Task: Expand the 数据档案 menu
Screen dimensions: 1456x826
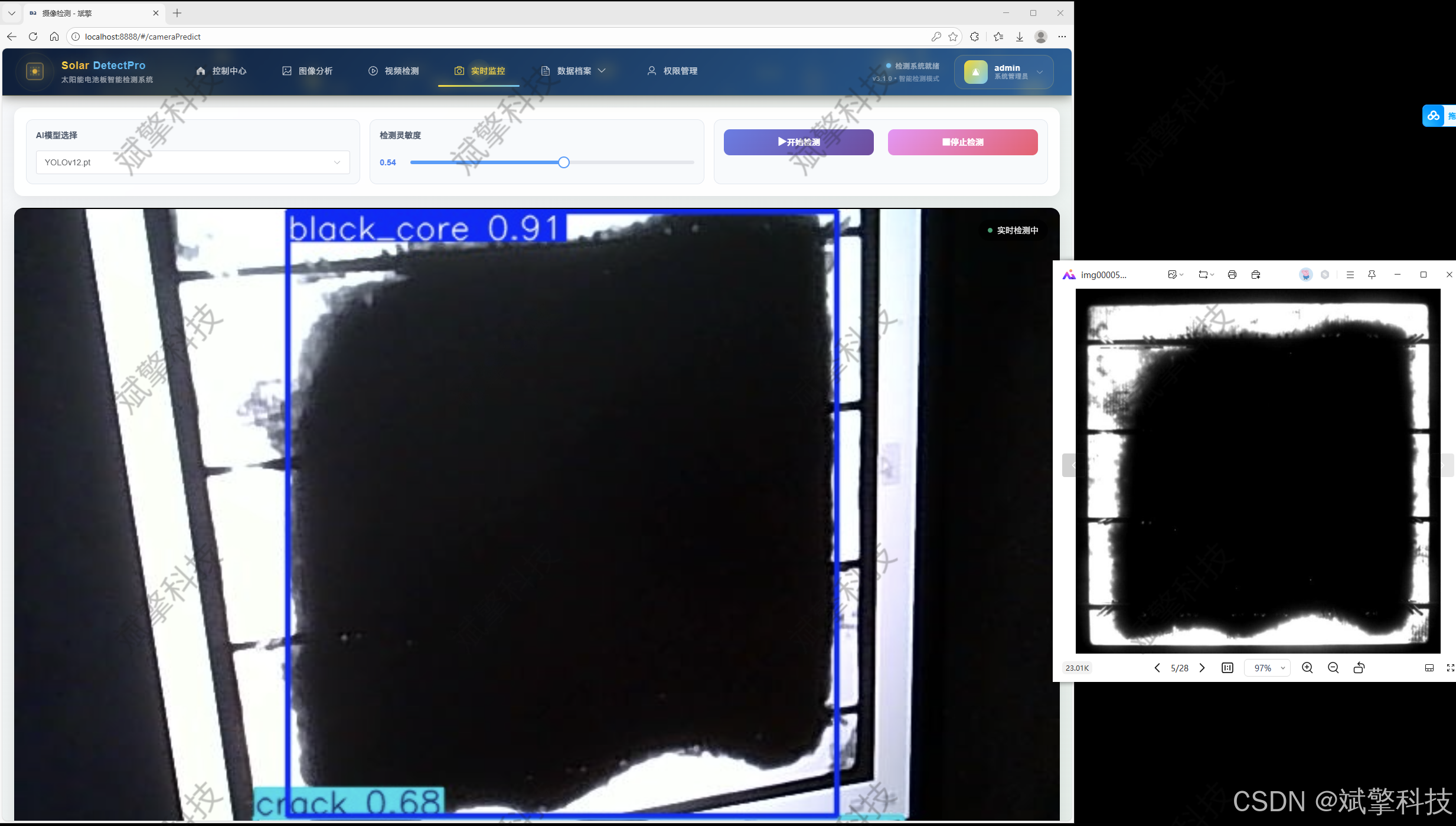Action: tap(574, 71)
